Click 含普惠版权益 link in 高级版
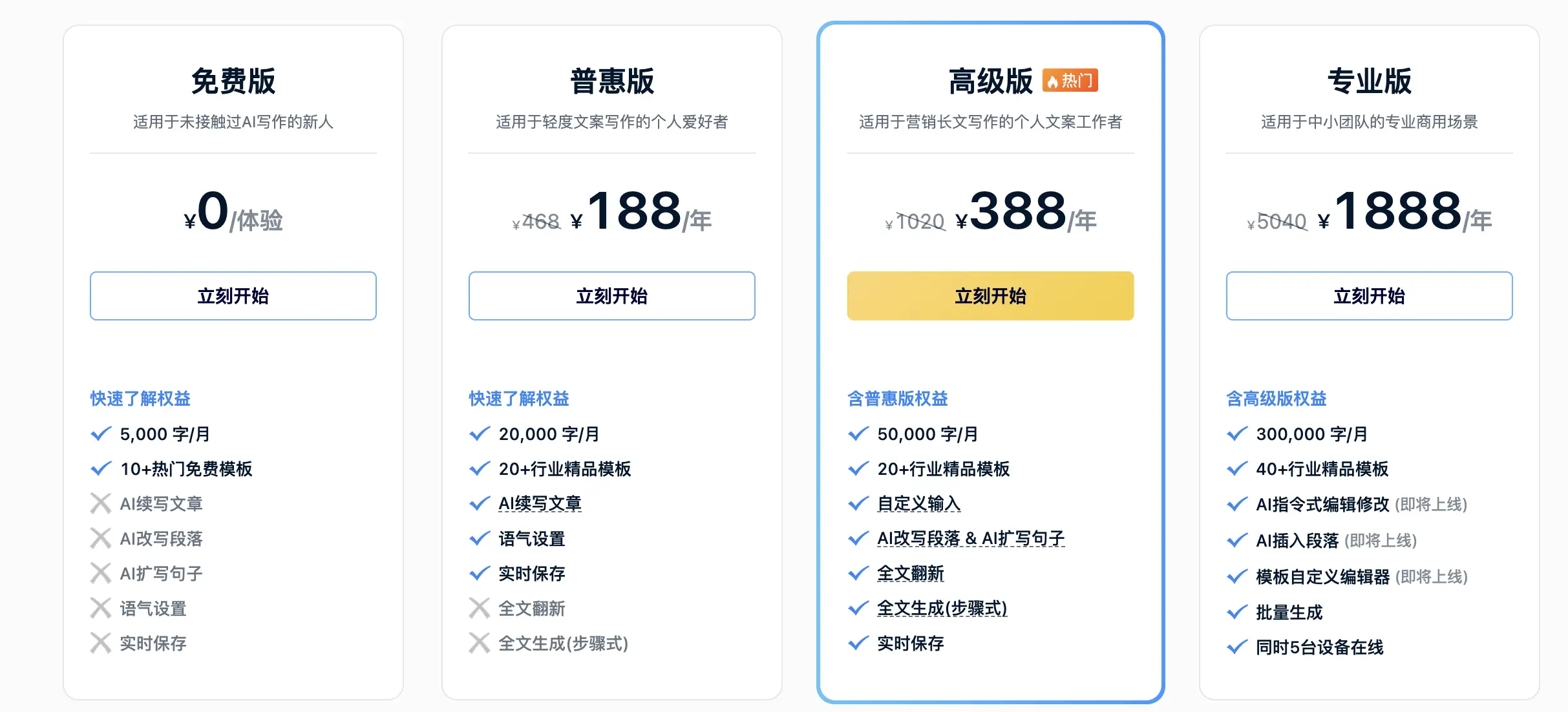 click(897, 399)
